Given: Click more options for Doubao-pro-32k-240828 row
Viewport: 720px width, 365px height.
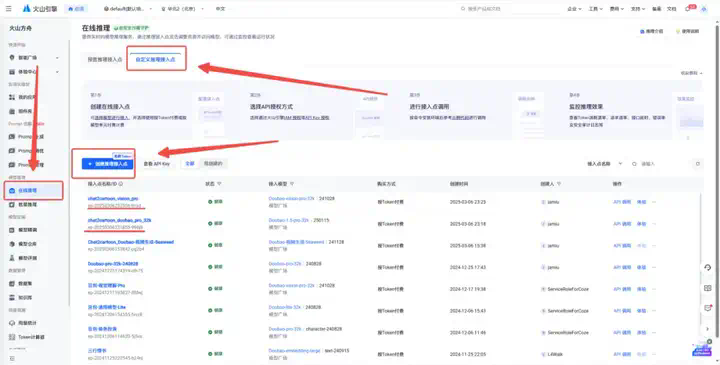Looking at the screenshot, I should pos(654,267).
